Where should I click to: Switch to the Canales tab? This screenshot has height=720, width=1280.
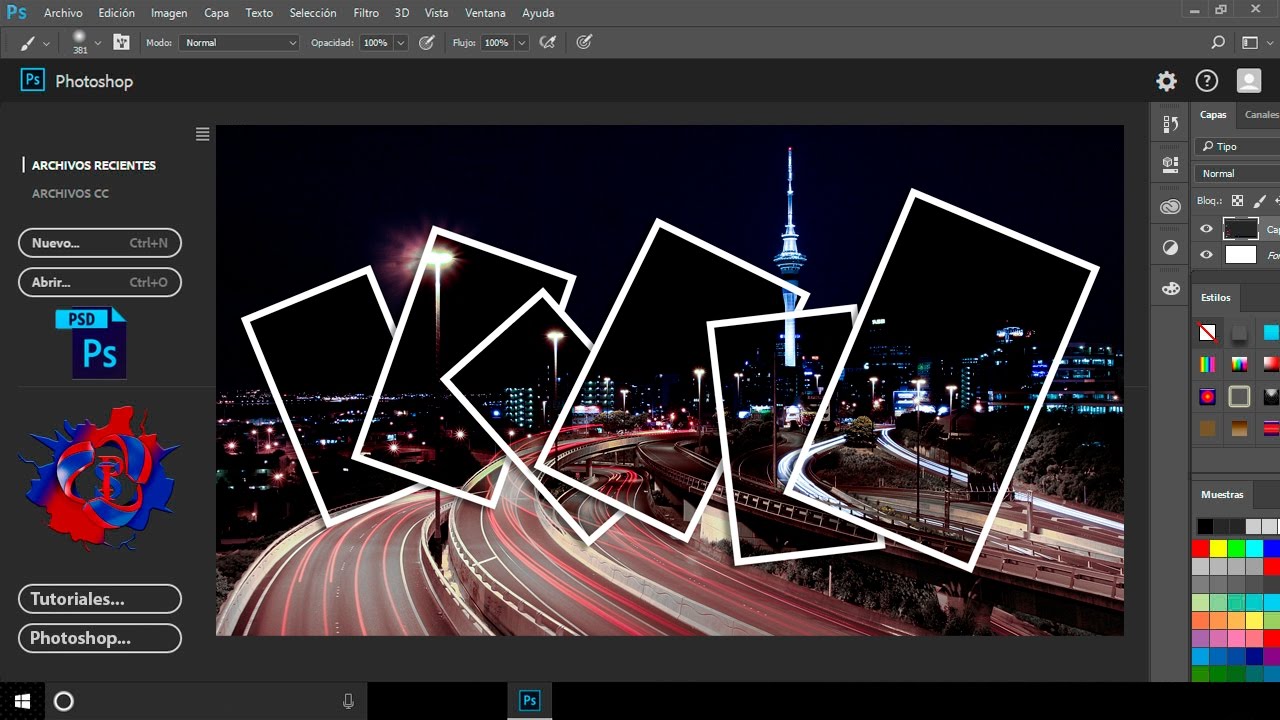(x=1261, y=115)
